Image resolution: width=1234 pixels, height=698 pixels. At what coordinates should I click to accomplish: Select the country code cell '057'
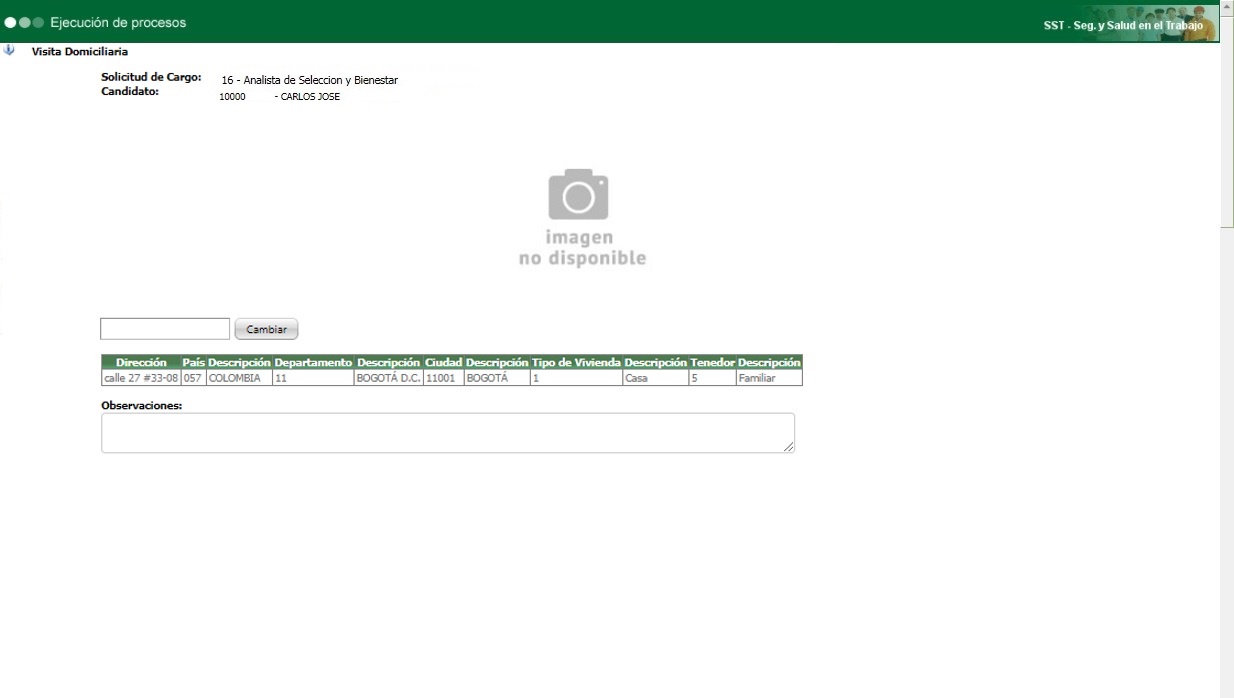click(x=193, y=378)
